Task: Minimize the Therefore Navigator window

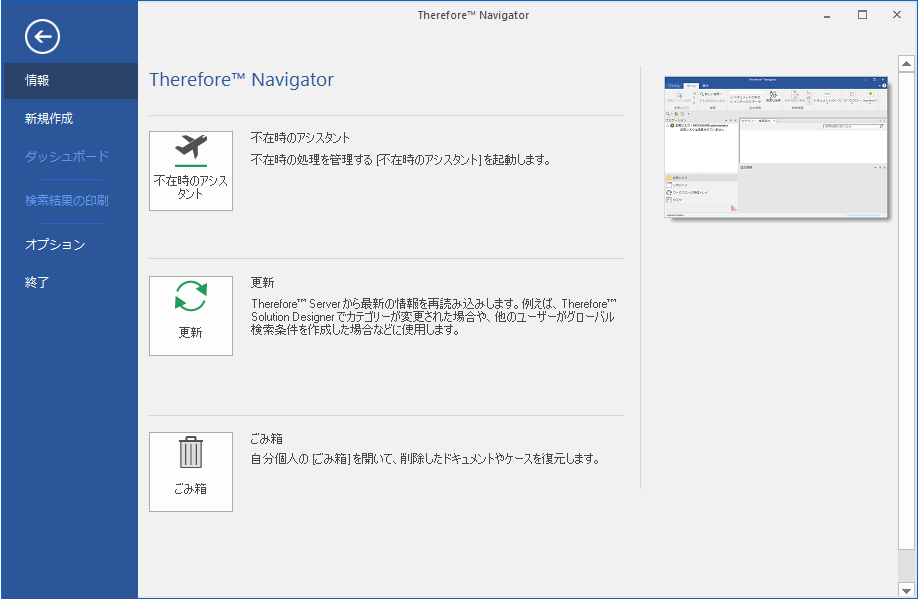Action: click(827, 15)
